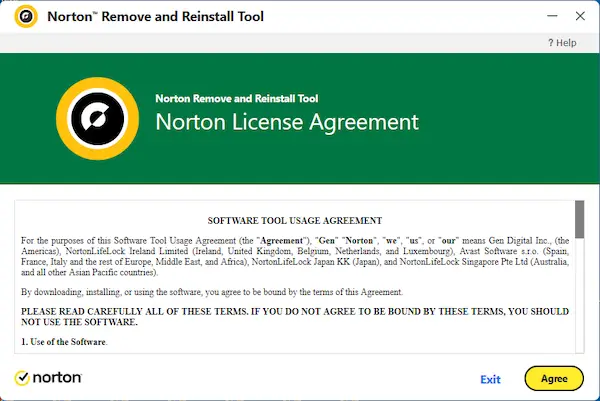
Task: Click the 'By downloading, installing' sentence
Action: [212, 292]
